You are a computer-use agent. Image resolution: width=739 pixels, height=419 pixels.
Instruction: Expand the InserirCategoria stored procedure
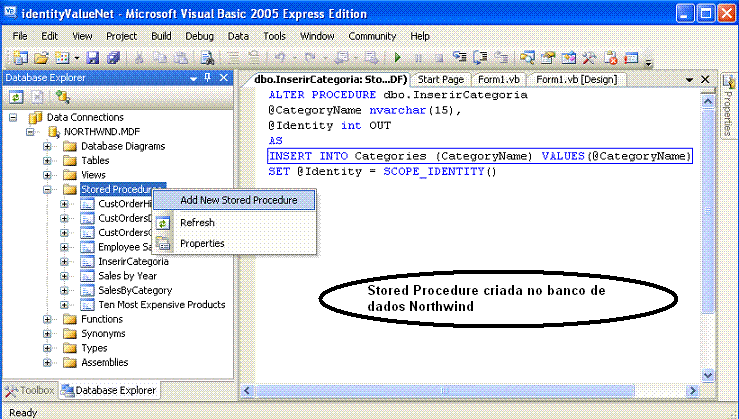pyautogui.click(x=65, y=262)
